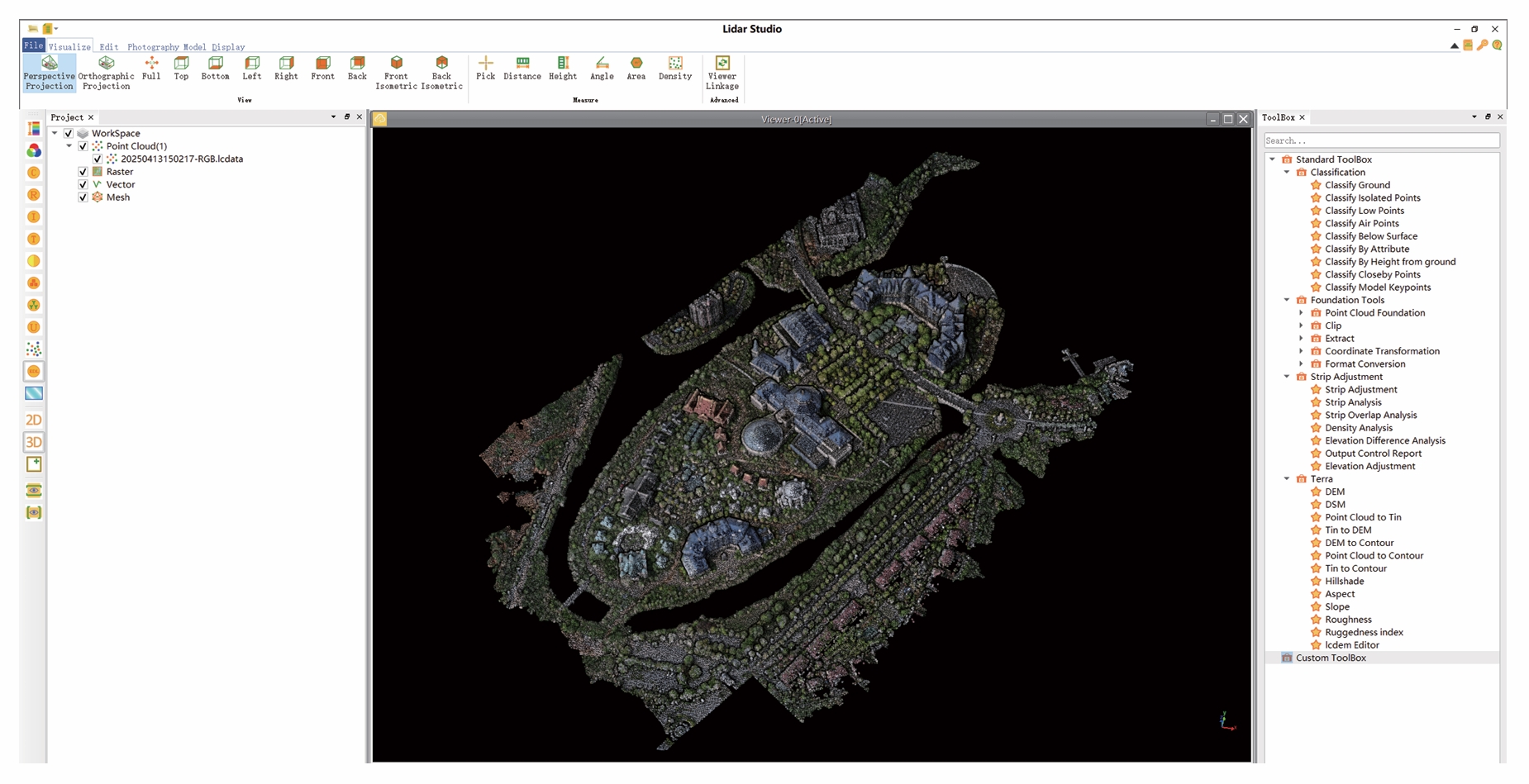Image resolution: width=1529 pixels, height=784 pixels.
Task: Switch to the Visualize ribbon tab
Action: 69,47
